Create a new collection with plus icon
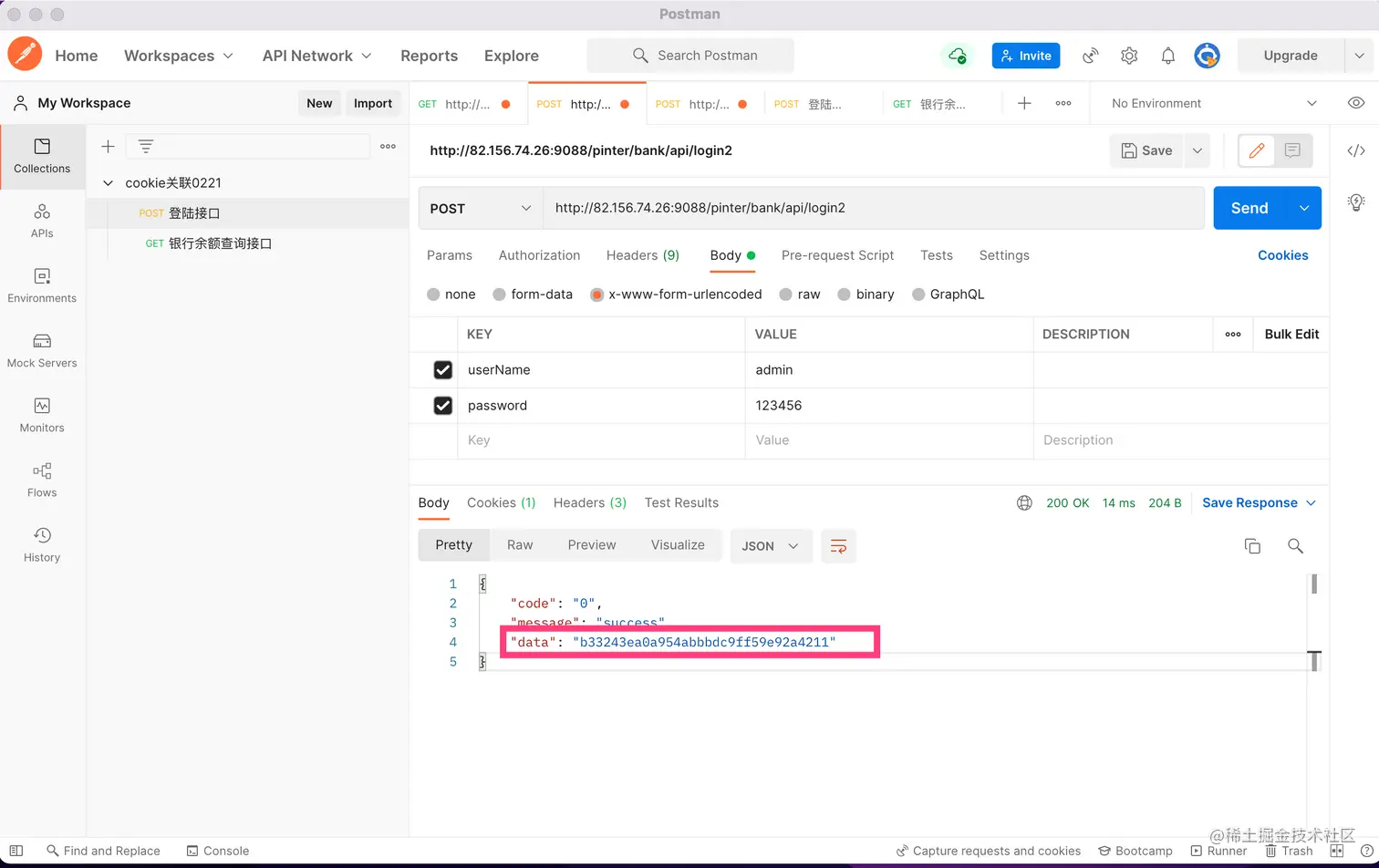Image resolution: width=1379 pixels, height=868 pixels. coord(108,146)
